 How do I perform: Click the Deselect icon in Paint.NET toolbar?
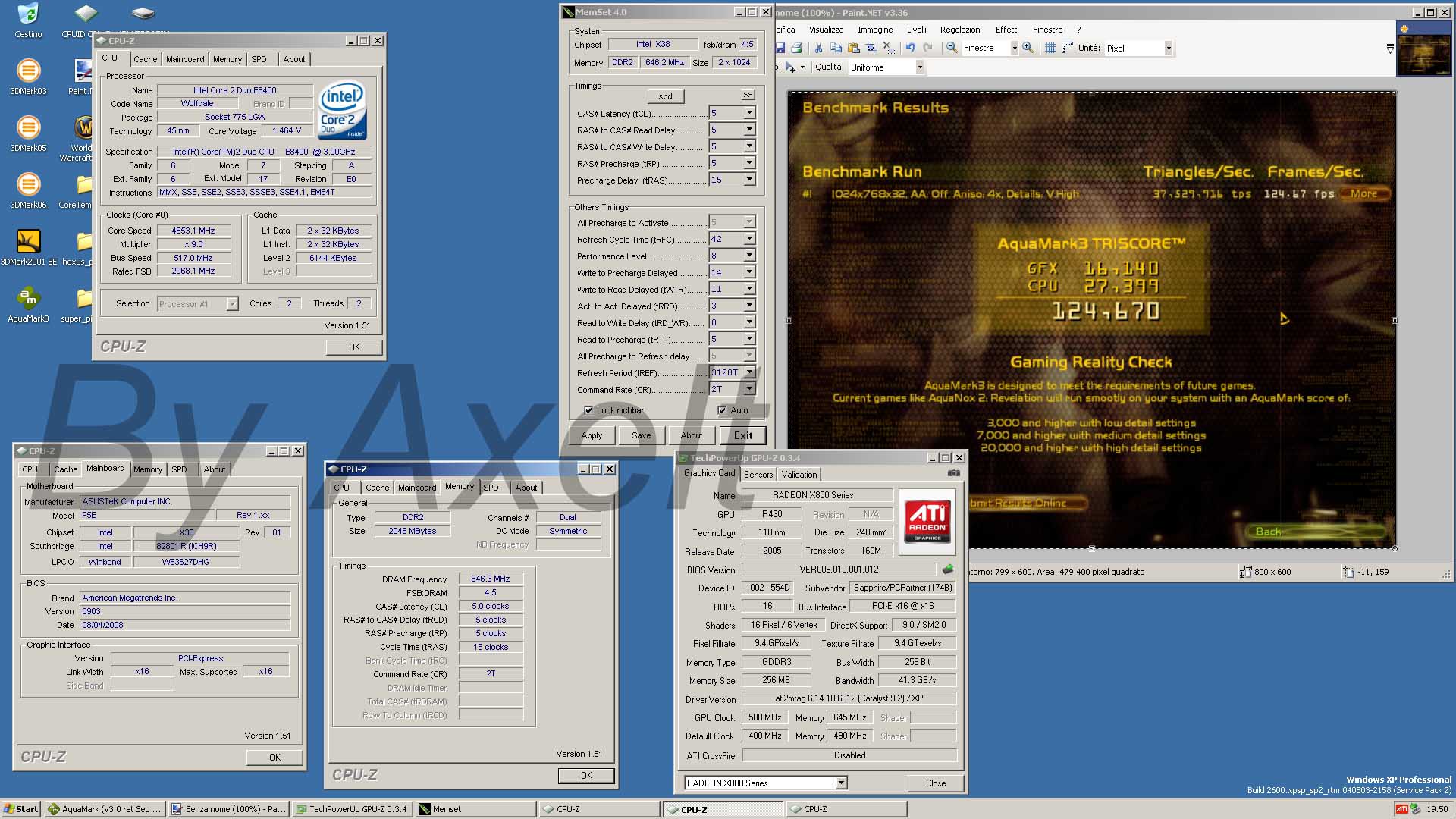tap(888, 48)
